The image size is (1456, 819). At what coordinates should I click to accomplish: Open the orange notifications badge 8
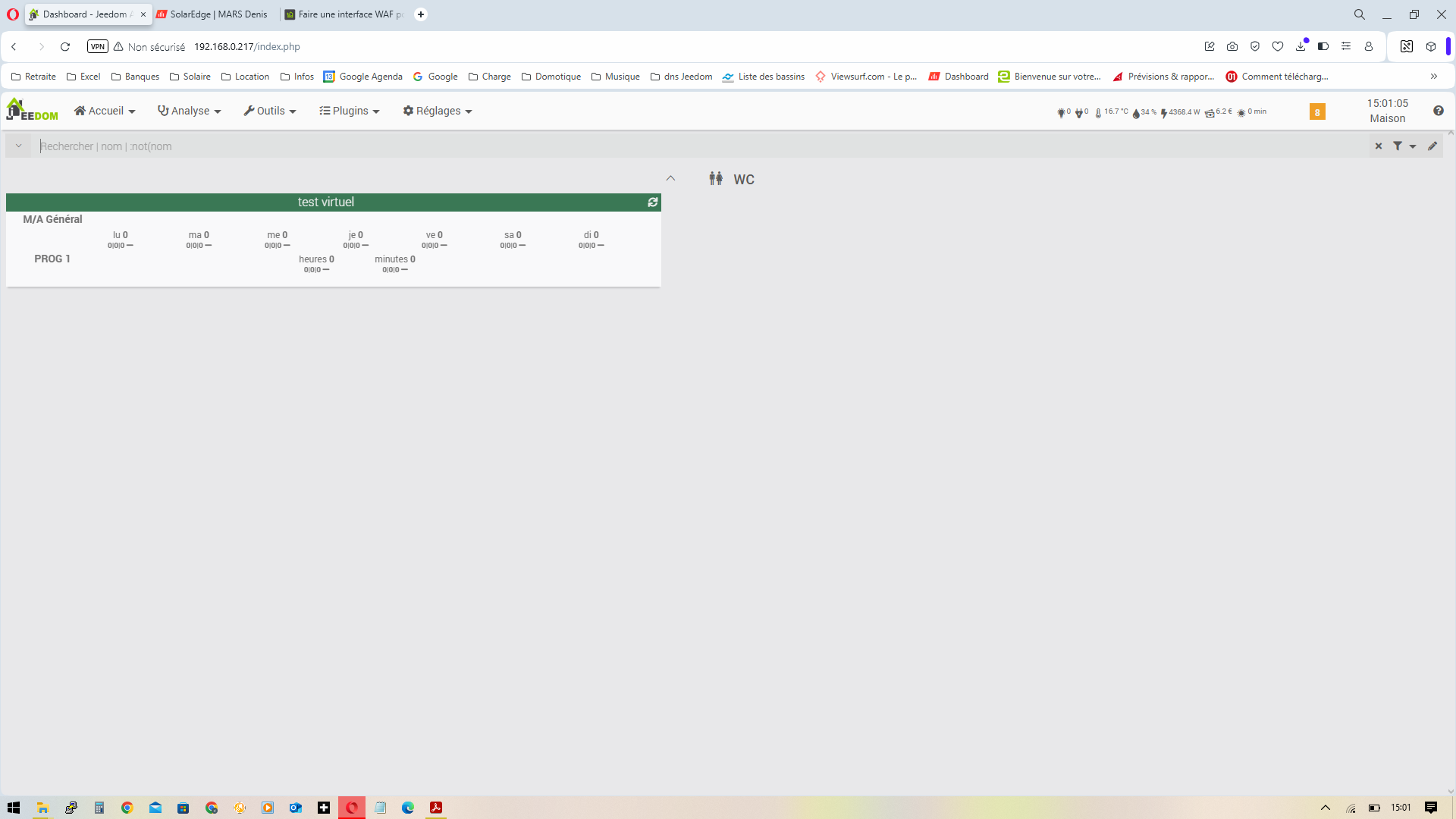1317,112
